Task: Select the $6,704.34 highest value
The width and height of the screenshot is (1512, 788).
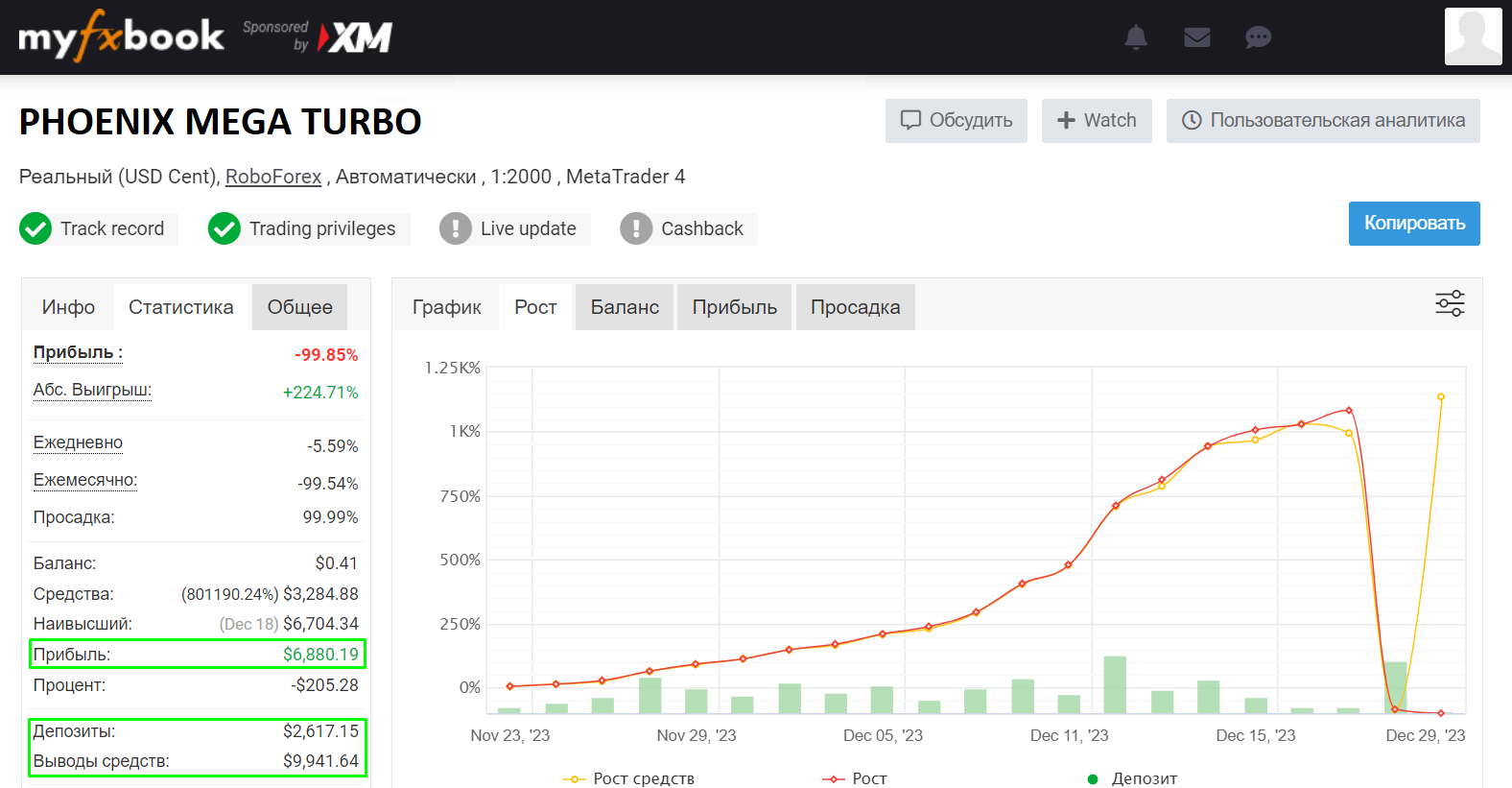Action: point(320,624)
